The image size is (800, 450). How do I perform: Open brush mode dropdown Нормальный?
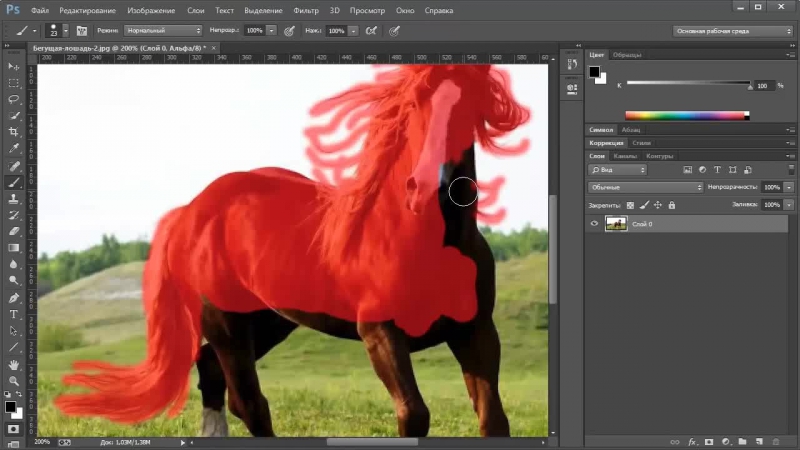tap(163, 31)
